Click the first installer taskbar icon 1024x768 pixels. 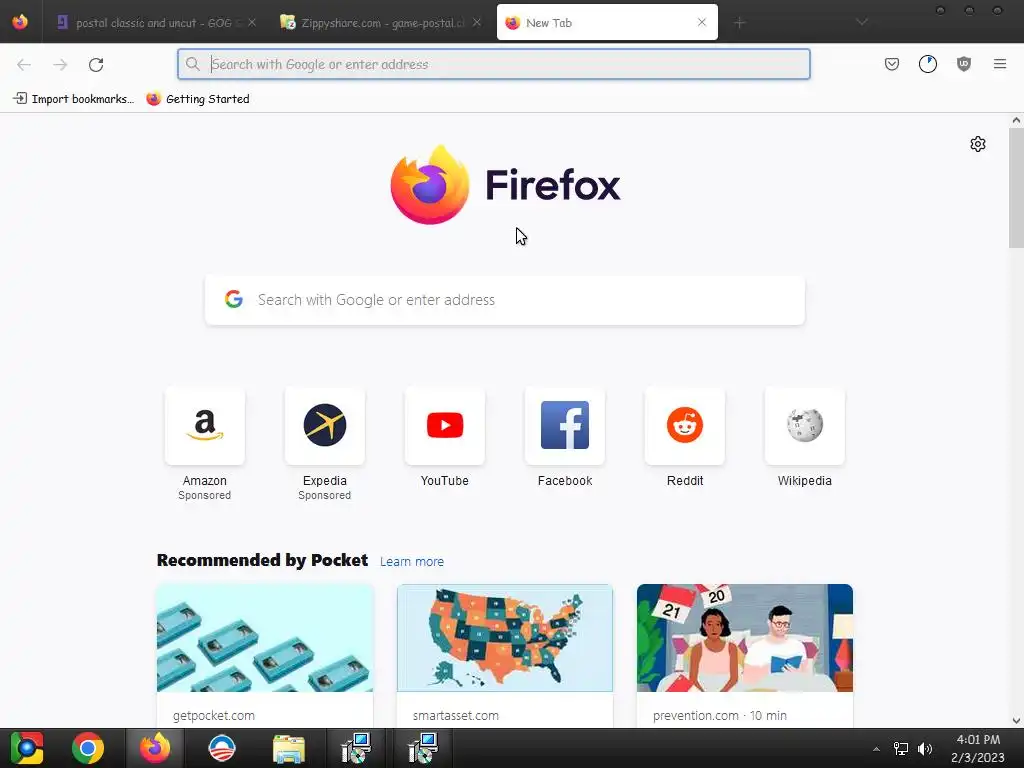pos(356,748)
